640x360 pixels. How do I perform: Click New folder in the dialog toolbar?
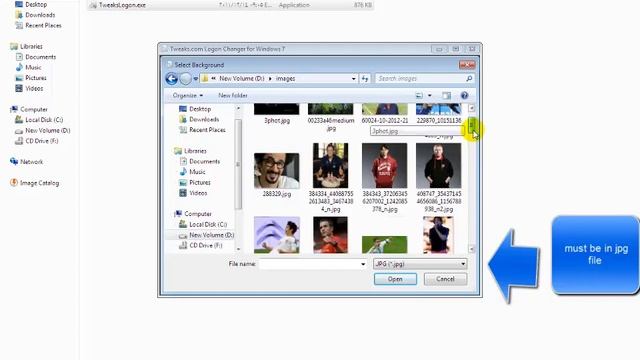pyautogui.click(x=233, y=95)
